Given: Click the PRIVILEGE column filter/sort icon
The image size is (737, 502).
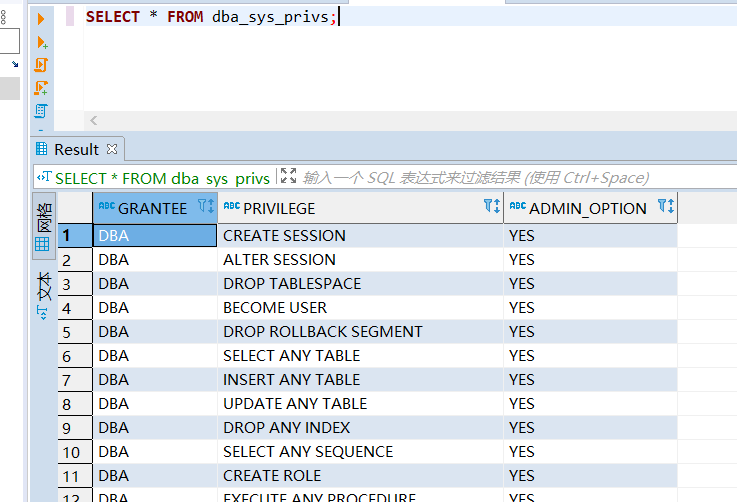Looking at the screenshot, I should coord(491,207).
